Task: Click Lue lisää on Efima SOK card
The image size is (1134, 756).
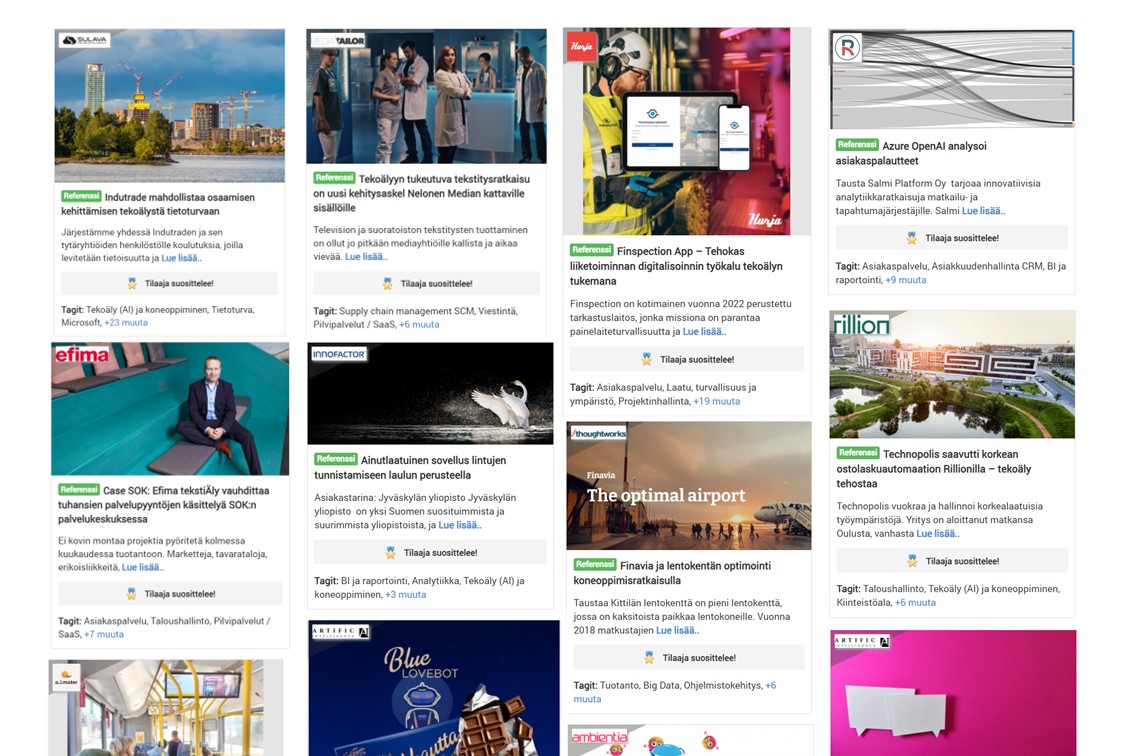Action: (x=142, y=567)
